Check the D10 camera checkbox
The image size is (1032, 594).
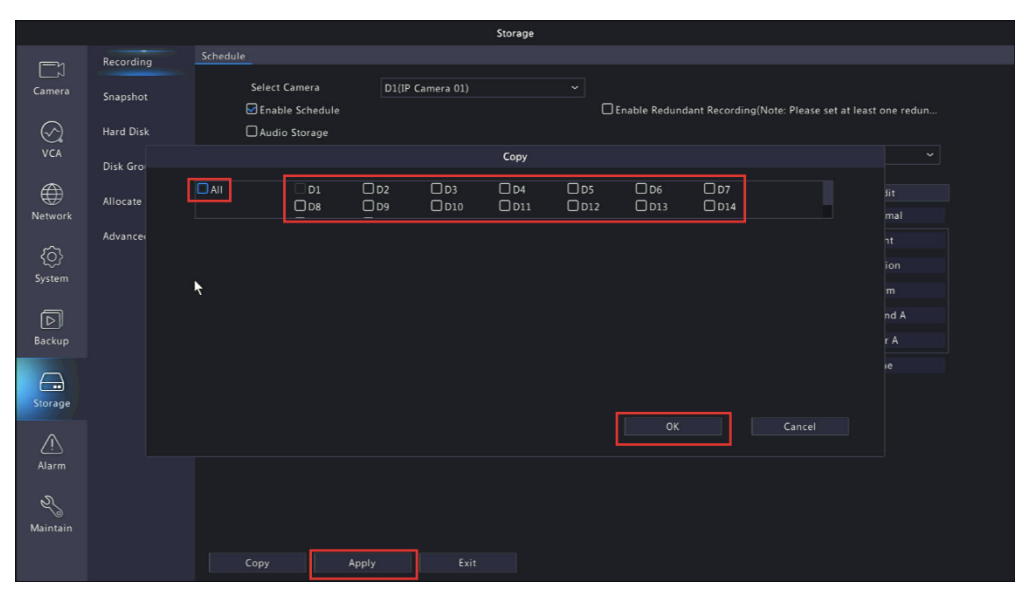tap(435, 206)
